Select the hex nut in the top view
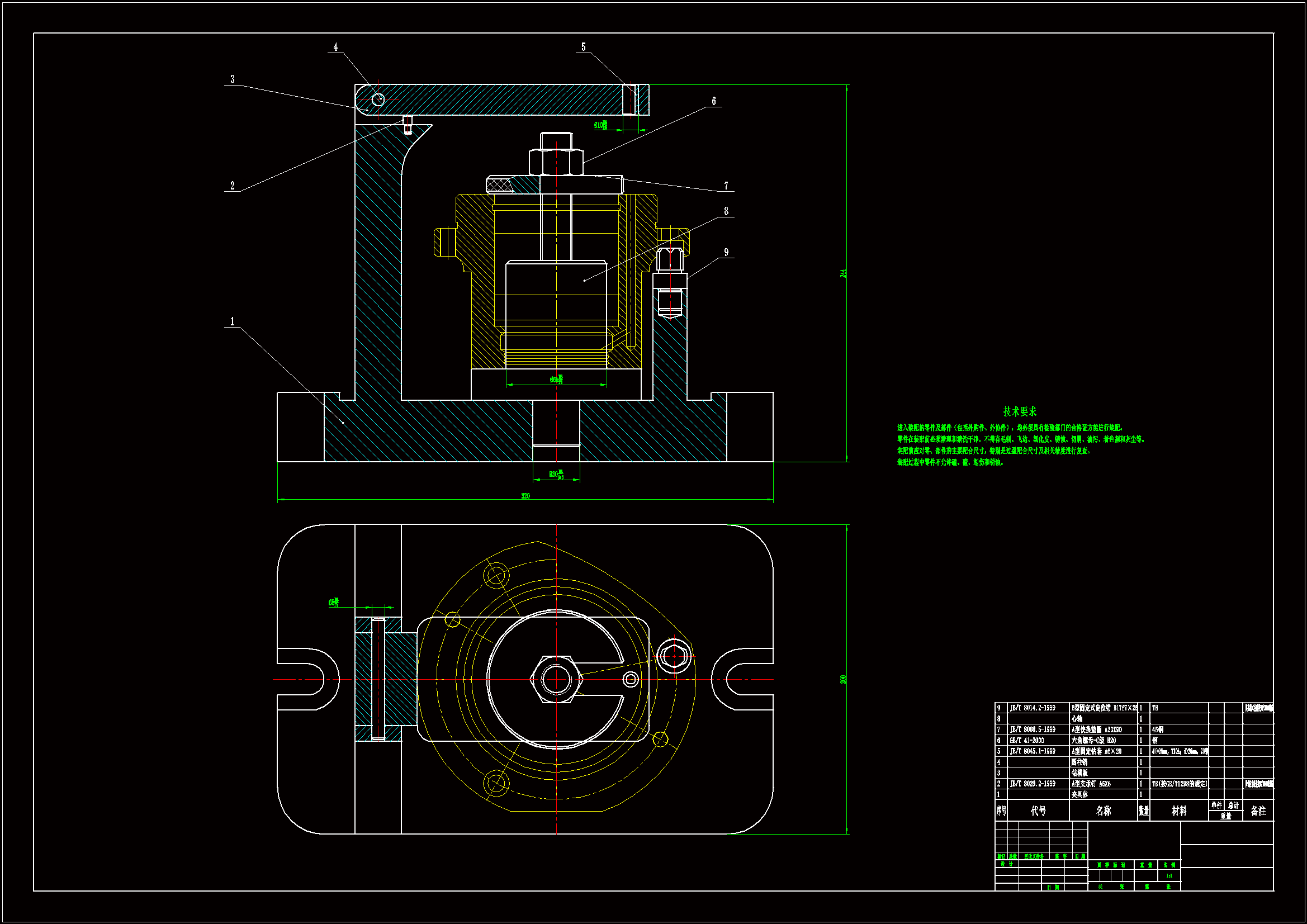1307x924 pixels. coord(556,679)
